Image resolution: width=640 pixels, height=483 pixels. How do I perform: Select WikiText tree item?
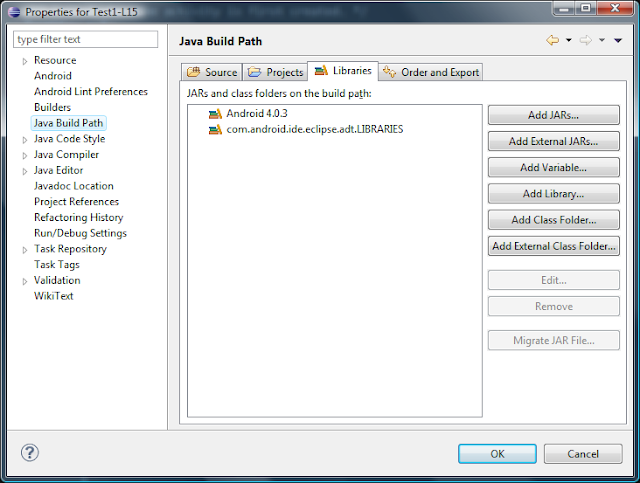point(53,296)
